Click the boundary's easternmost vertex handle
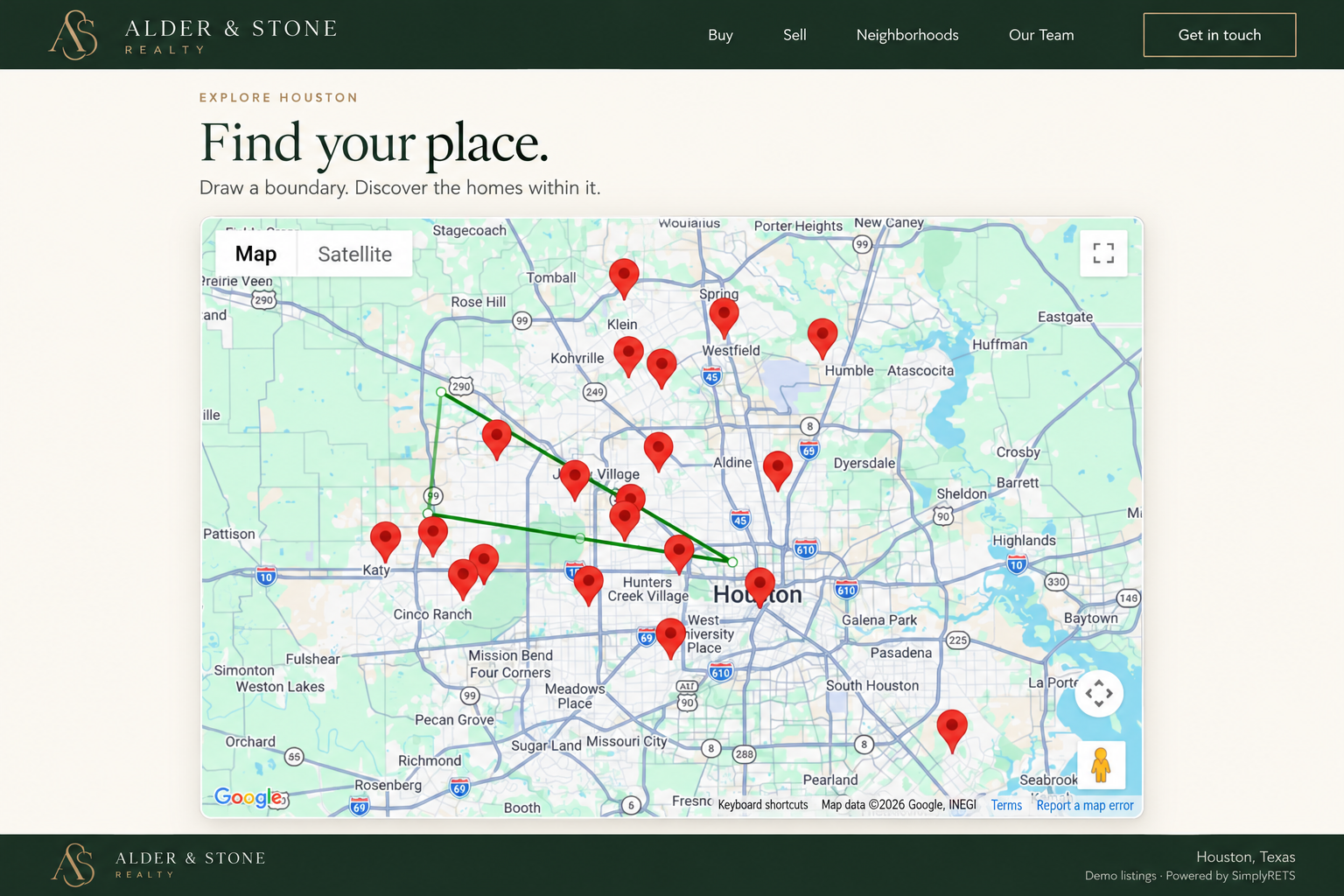This screenshot has height=896, width=1344. (x=732, y=562)
